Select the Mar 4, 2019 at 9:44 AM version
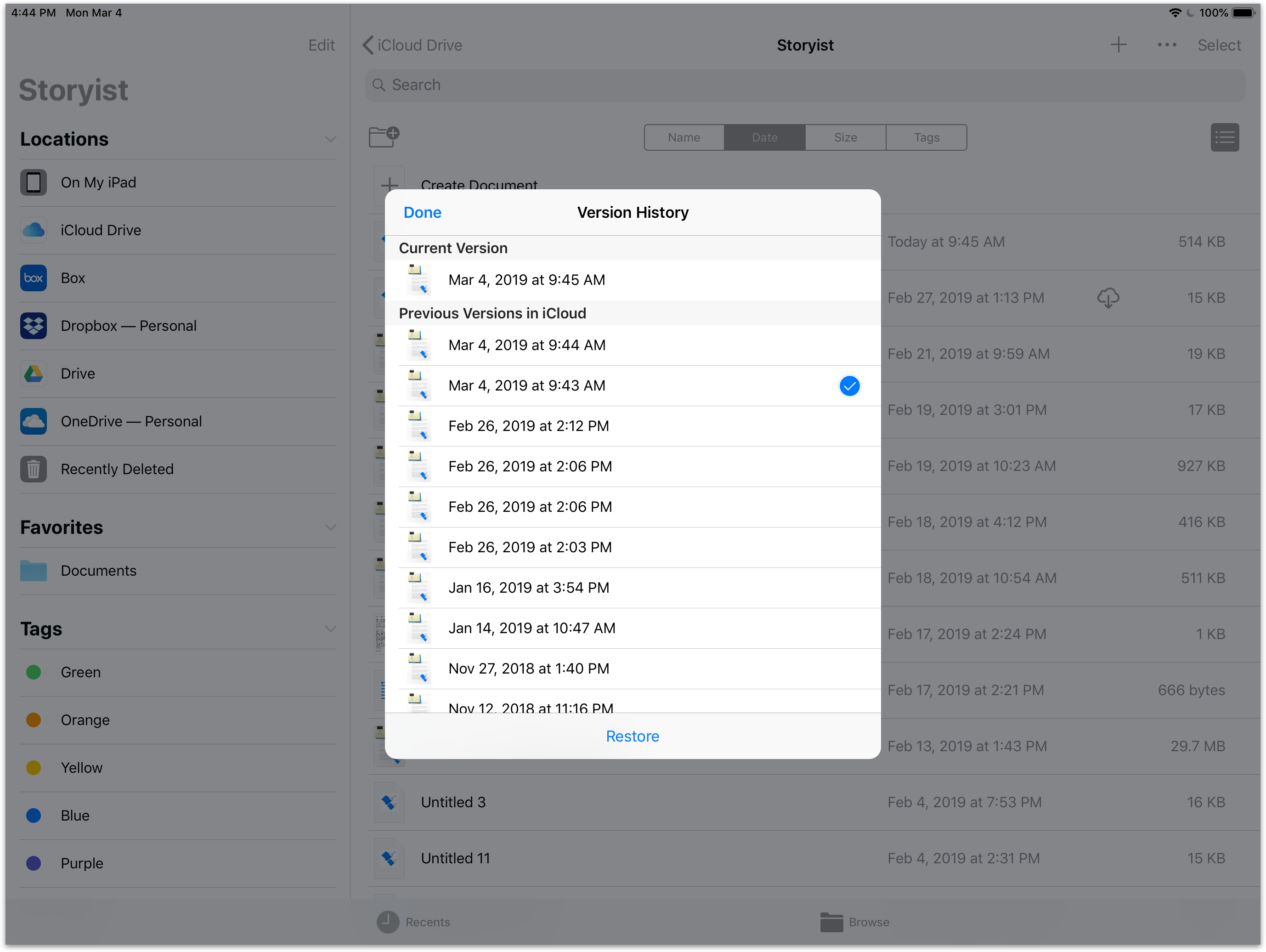1266x952 pixels. click(x=633, y=345)
